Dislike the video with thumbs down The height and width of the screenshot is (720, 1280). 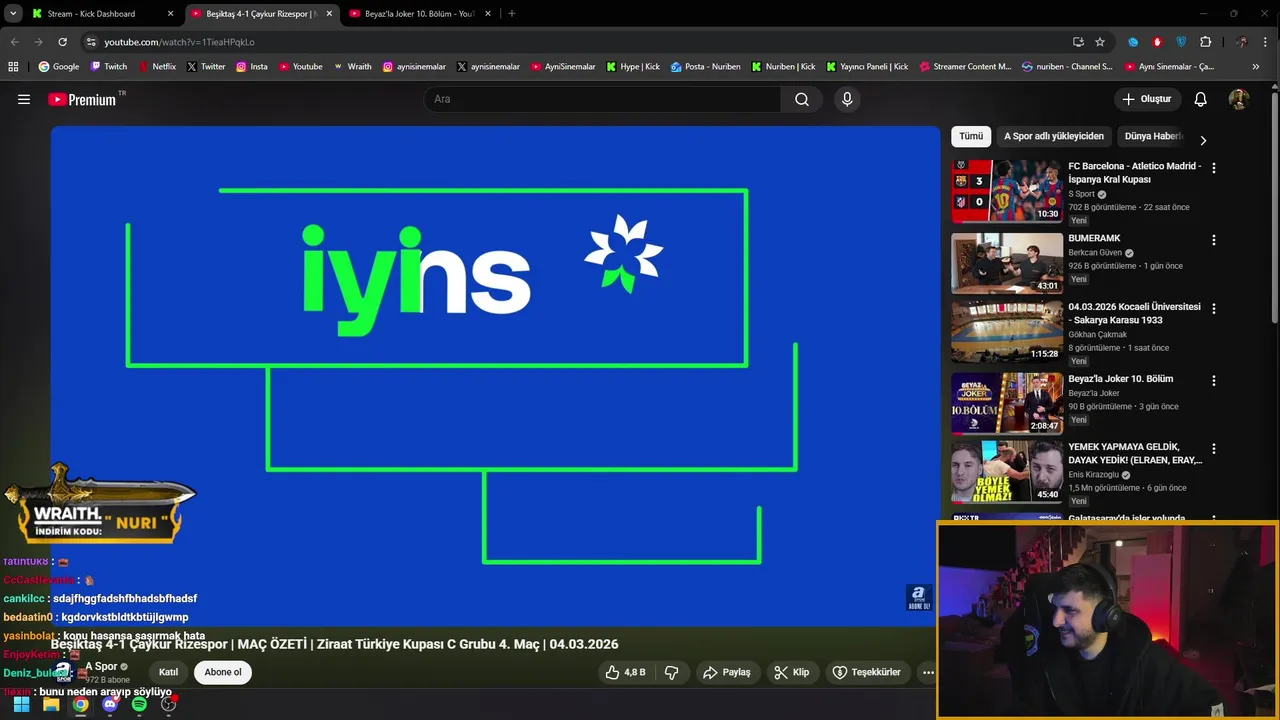pyautogui.click(x=671, y=672)
